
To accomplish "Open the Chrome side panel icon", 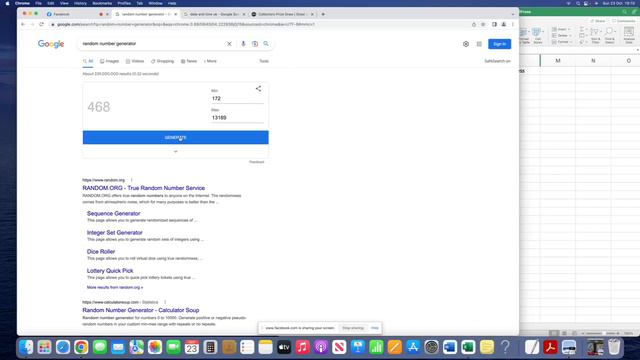I will pos(494,24).
